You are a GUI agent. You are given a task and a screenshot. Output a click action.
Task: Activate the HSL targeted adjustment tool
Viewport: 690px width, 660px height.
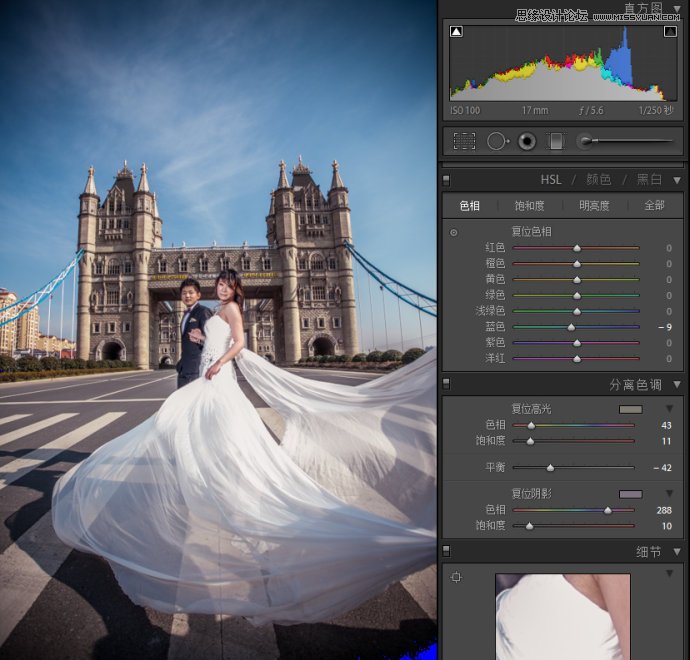click(454, 232)
